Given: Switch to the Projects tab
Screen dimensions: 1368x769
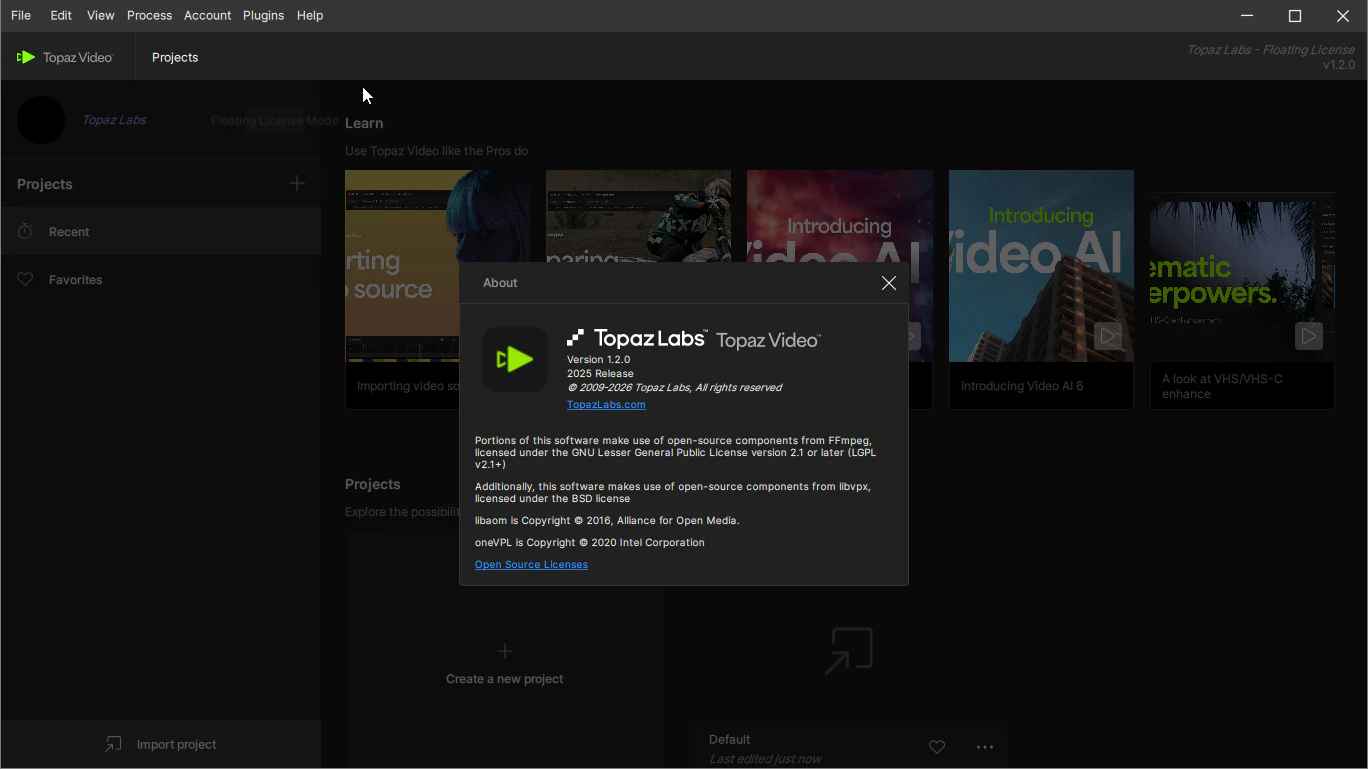Looking at the screenshot, I should tap(175, 58).
